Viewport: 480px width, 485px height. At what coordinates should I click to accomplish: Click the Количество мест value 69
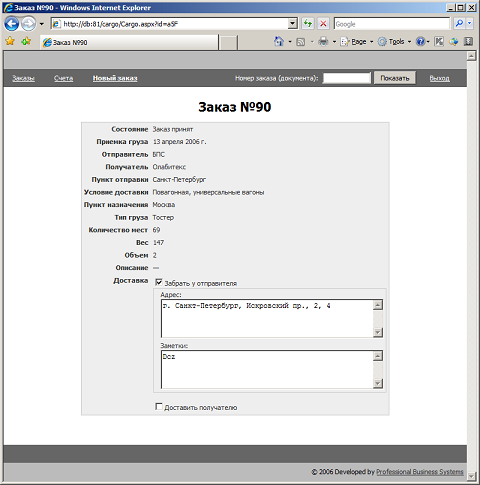coord(156,230)
